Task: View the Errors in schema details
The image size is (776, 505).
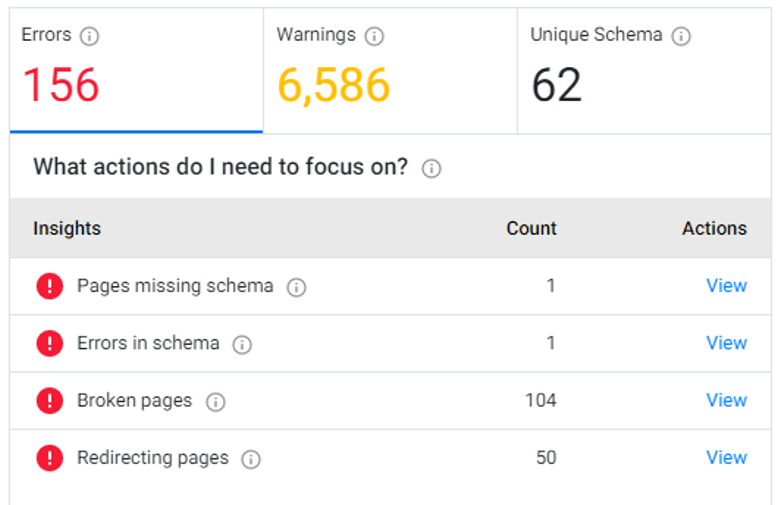Action: [727, 343]
